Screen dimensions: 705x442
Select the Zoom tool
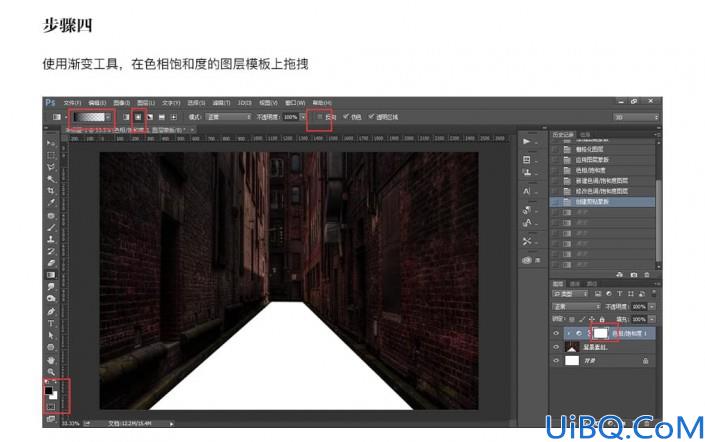tap(51, 372)
